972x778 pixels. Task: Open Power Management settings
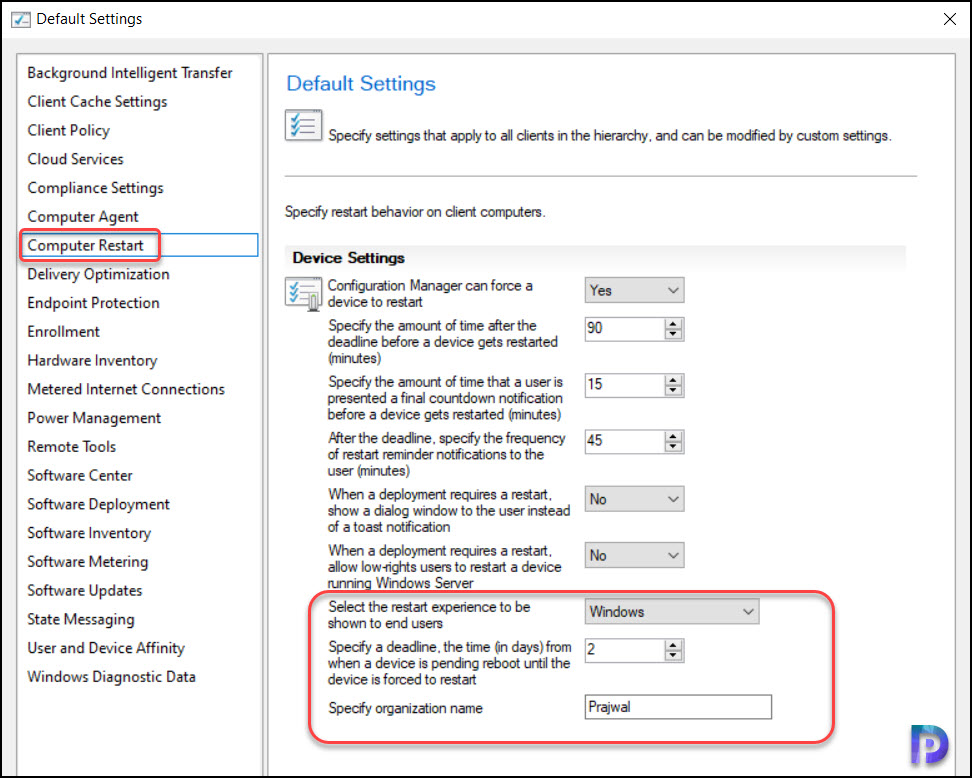coord(94,418)
